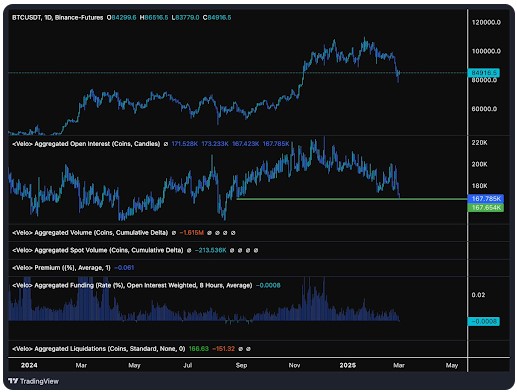Click the -0.0008 funding legend value
Image resolution: width=517 pixels, height=392 pixels.
(268, 285)
